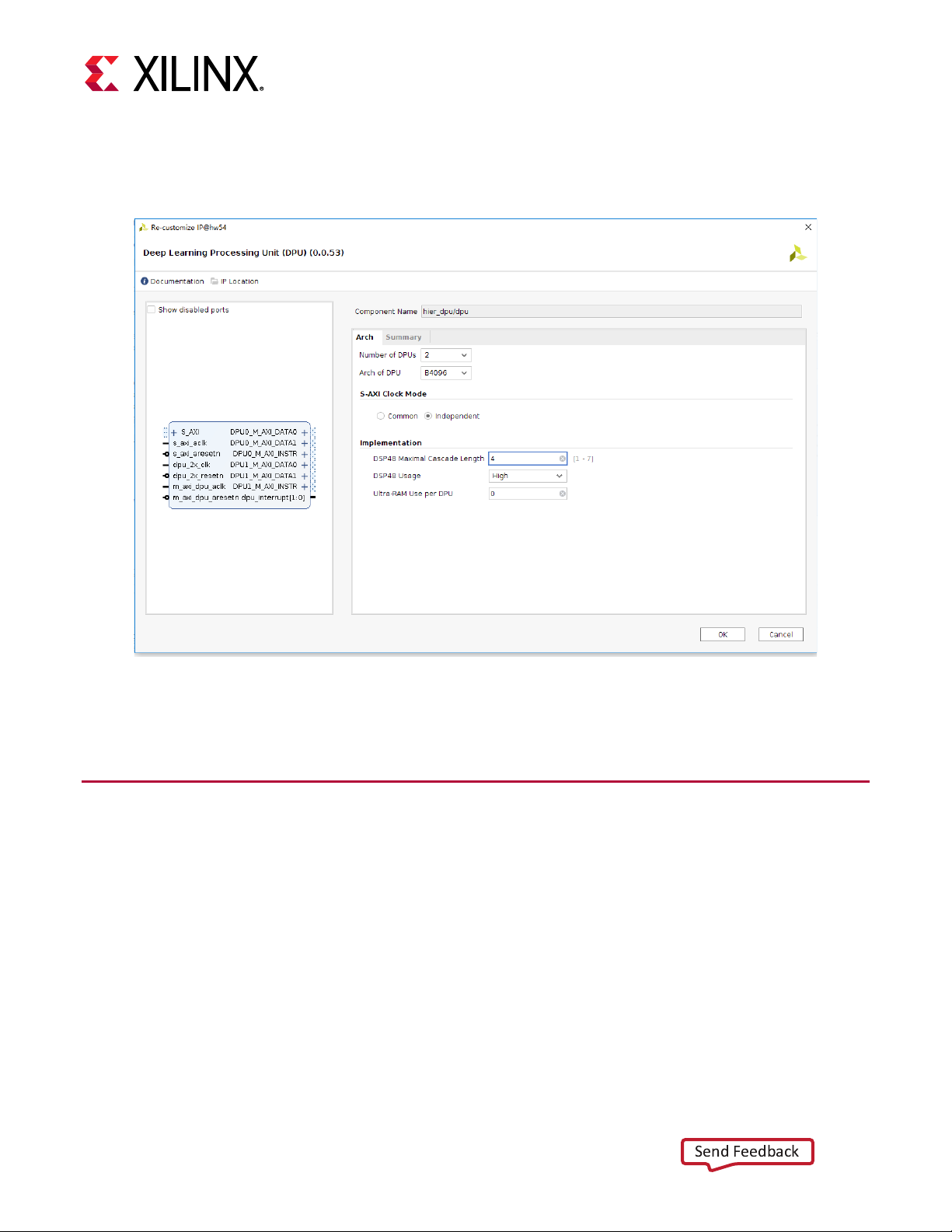Click the Re-customize IP title bar icon
The width and height of the screenshot is (952, 1232).
click(143, 228)
